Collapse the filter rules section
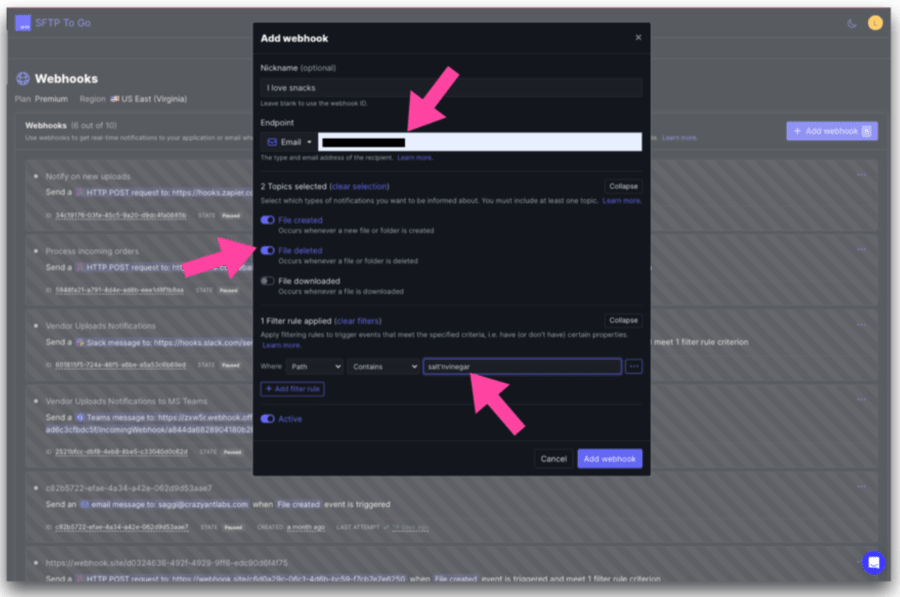Image resolution: width=900 pixels, height=597 pixels. [622, 320]
